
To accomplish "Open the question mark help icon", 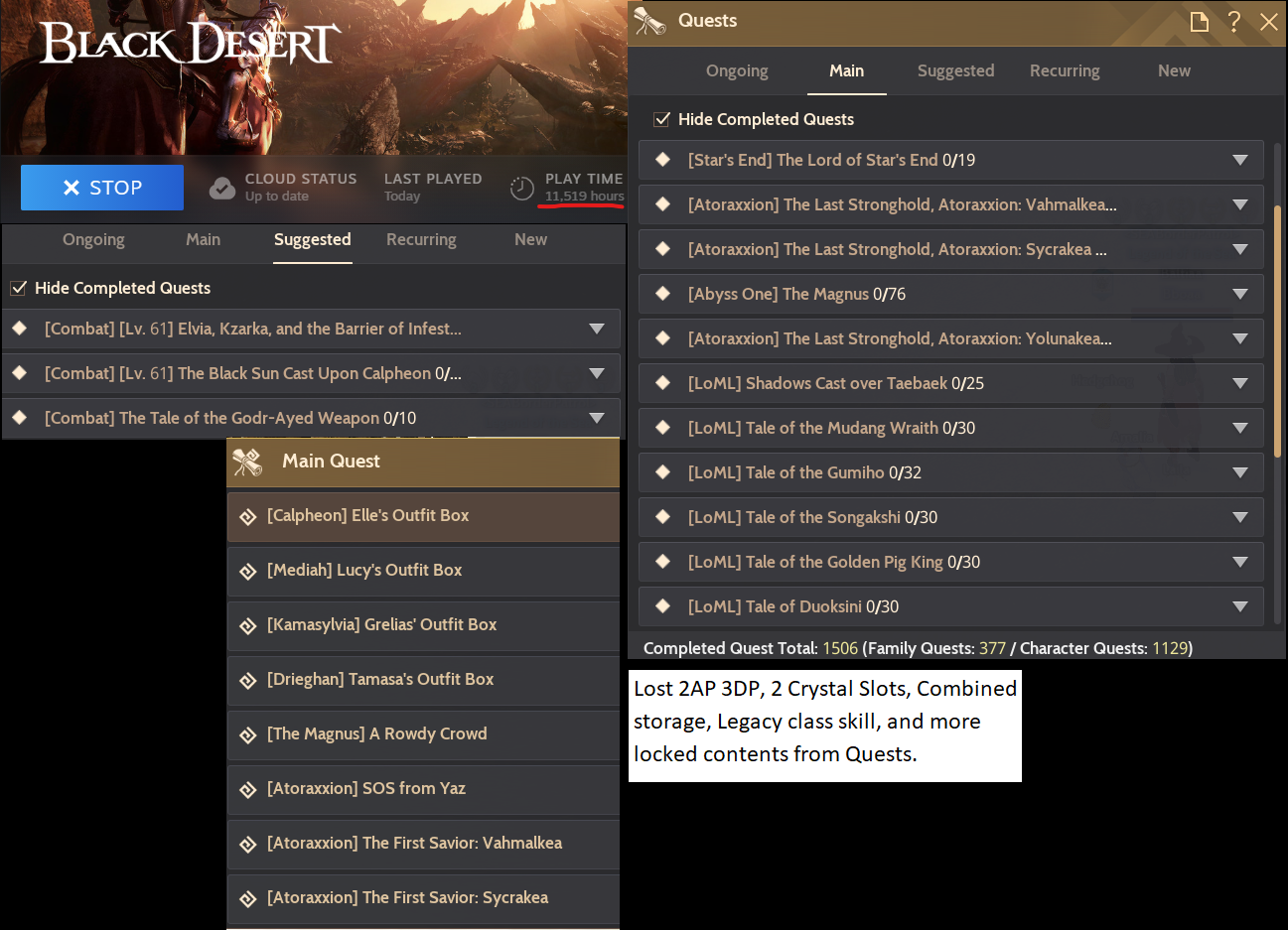I will tap(1234, 22).
